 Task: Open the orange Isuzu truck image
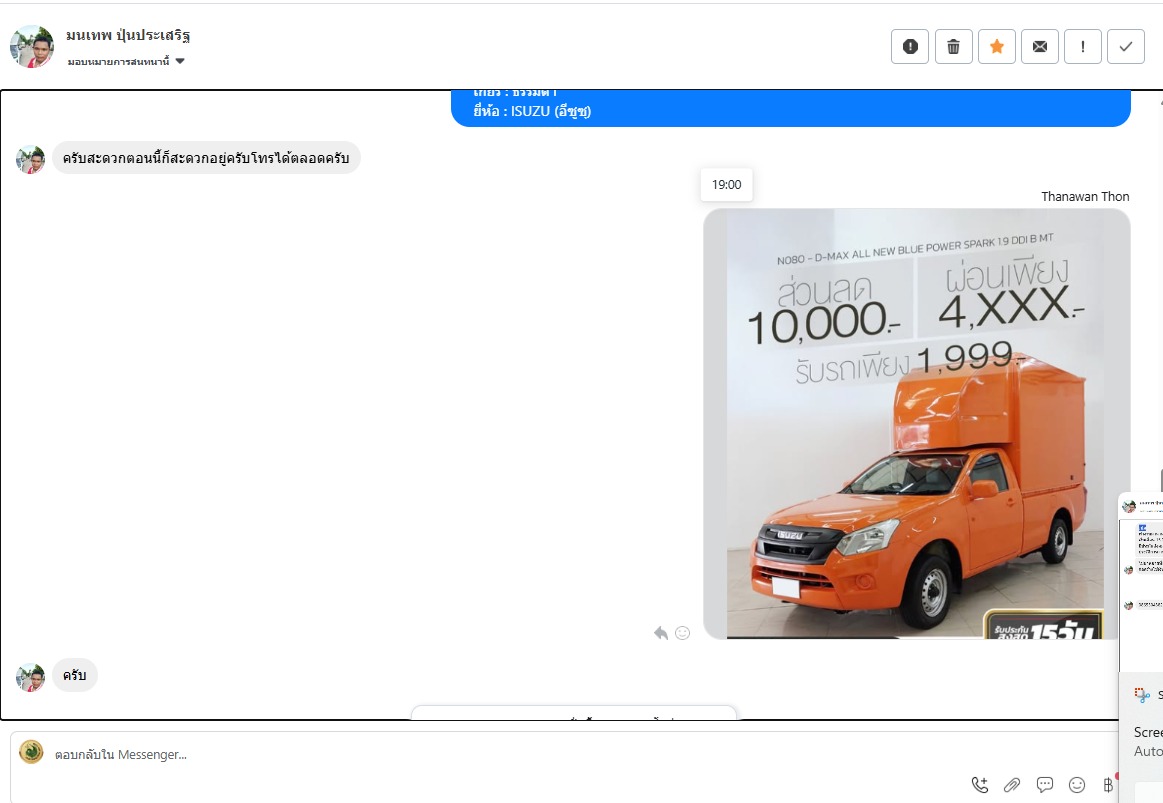(915, 424)
